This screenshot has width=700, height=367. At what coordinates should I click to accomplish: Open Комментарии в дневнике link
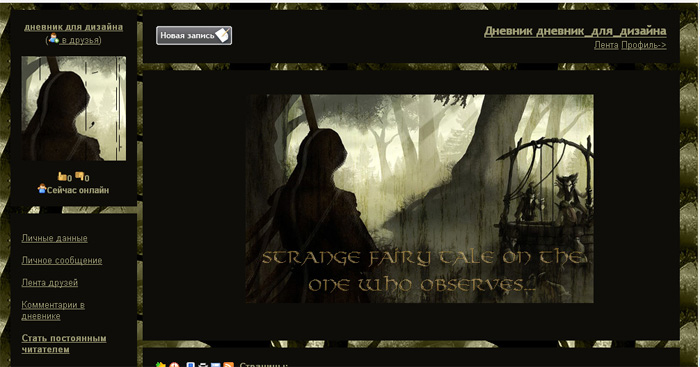(53, 310)
